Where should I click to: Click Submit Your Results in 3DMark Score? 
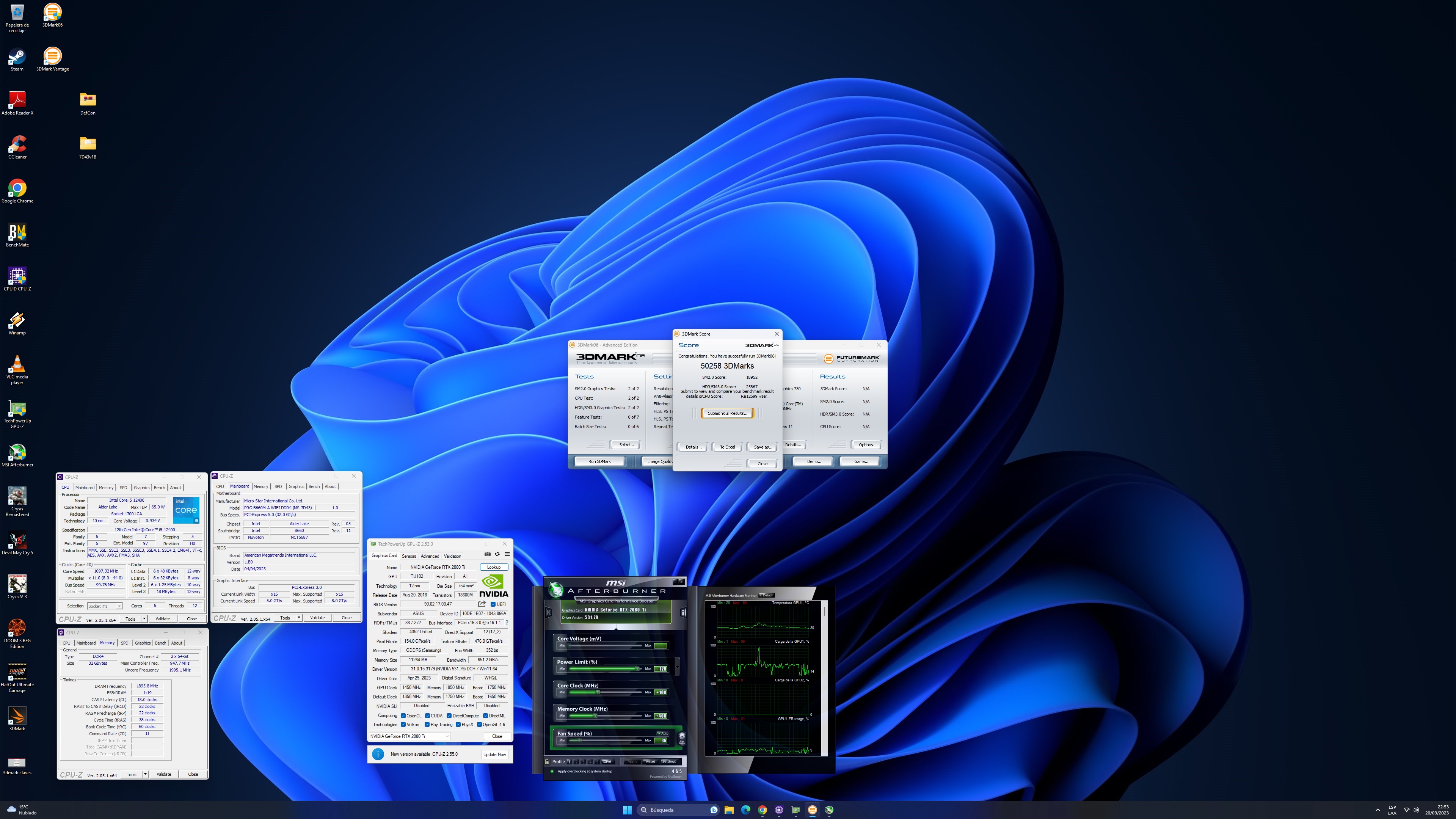tap(727, 413)
